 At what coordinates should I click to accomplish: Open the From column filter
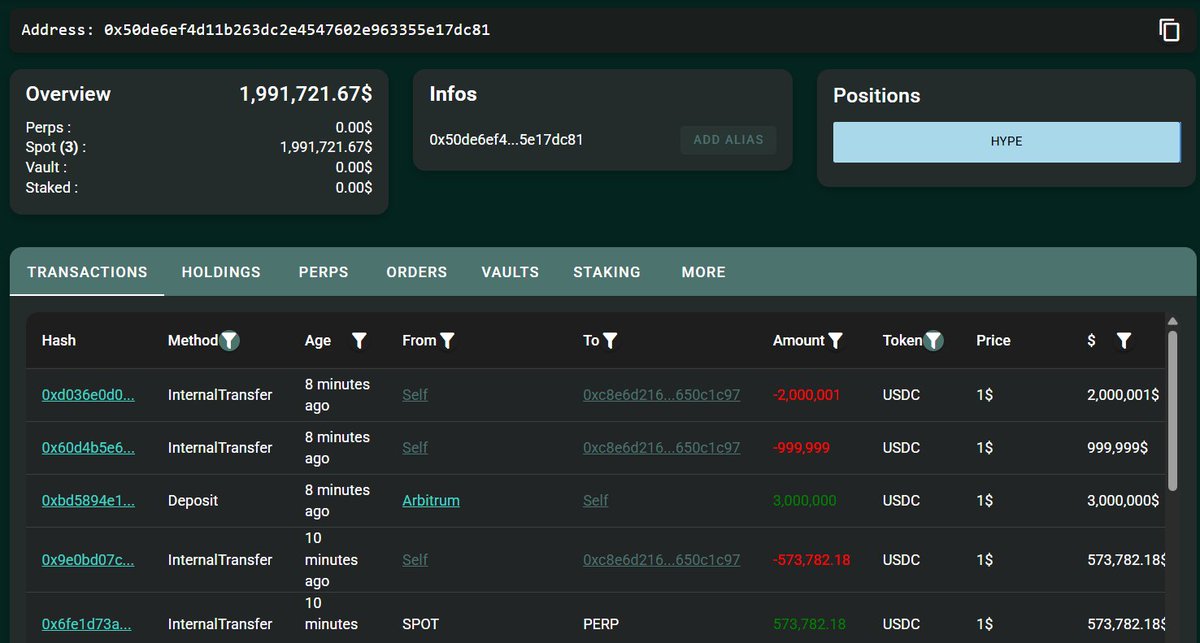point(448,341)
